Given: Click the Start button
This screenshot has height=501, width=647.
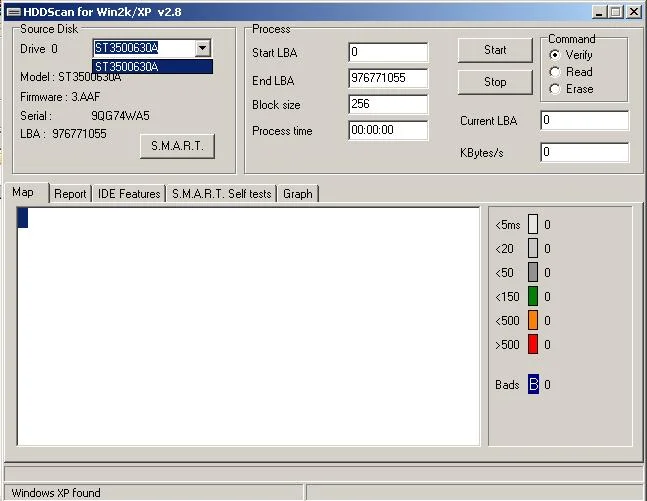Looking at the screenshot, I should (495, 50).
